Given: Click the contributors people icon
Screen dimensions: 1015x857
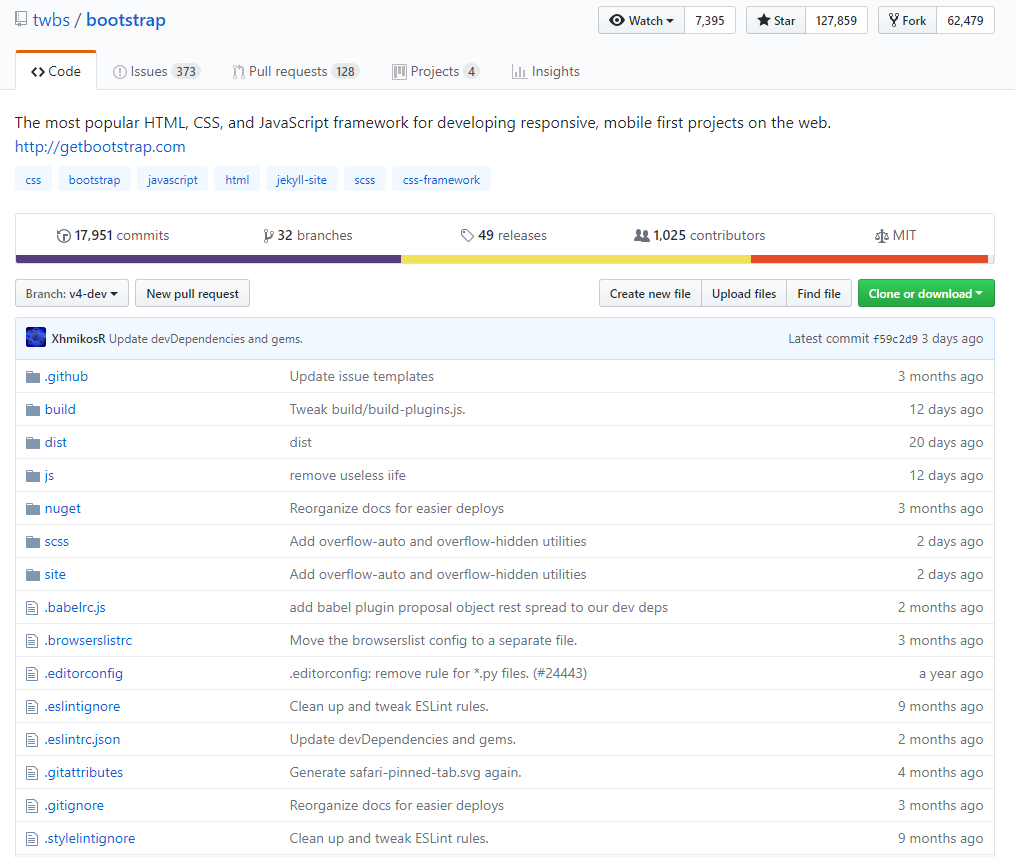Looking at the screenshot, I should click(641, 236).
